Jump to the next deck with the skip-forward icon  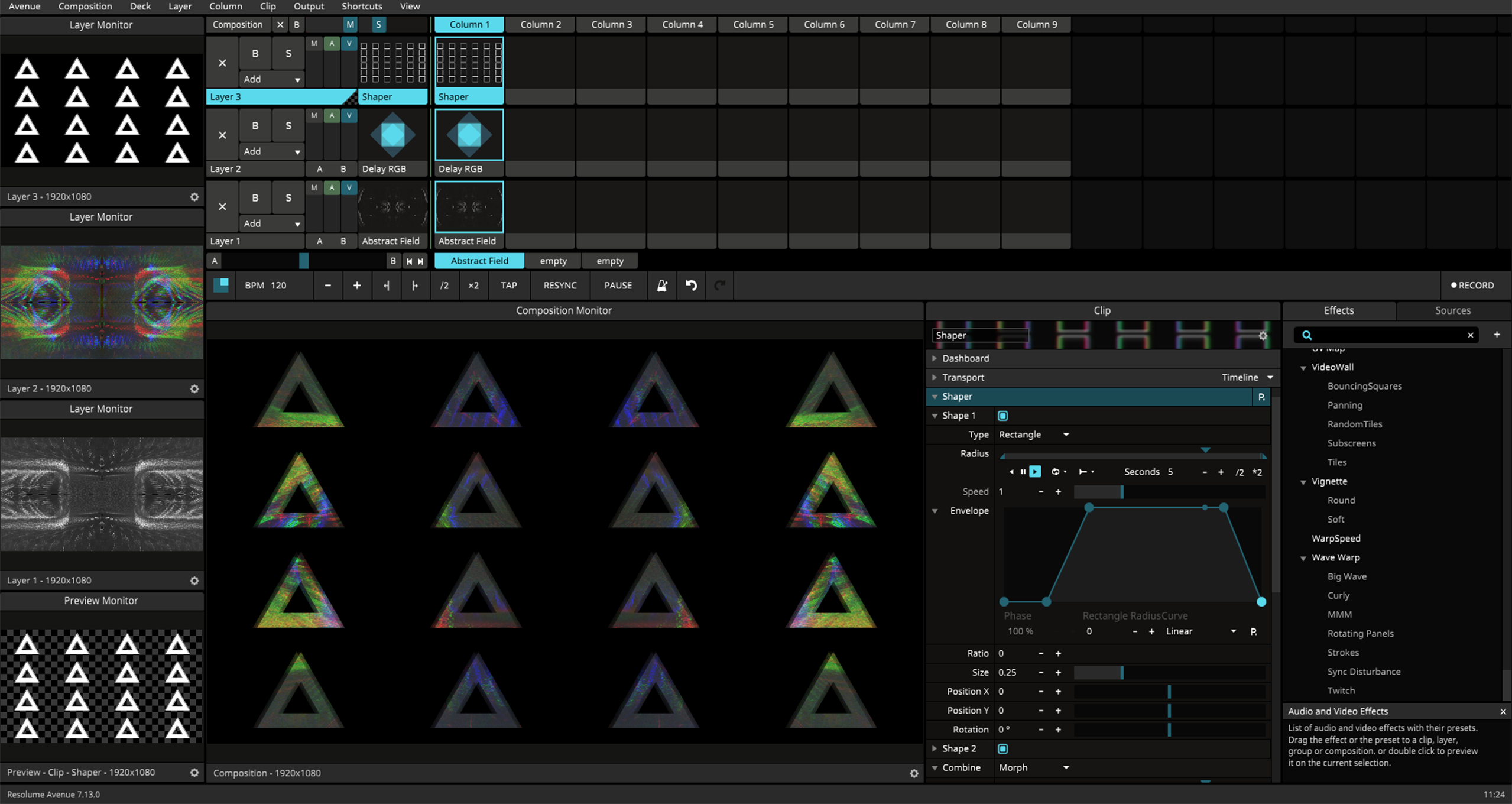point(421,261)
